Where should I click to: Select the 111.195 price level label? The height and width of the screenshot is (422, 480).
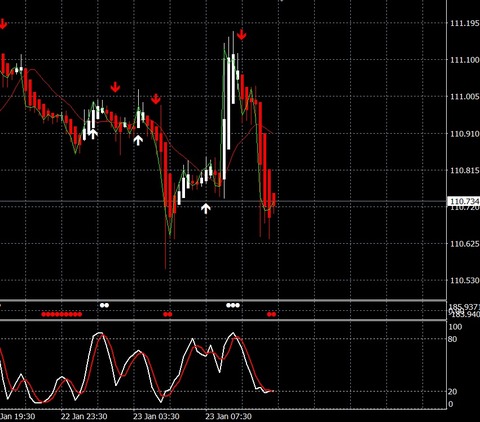465,23
